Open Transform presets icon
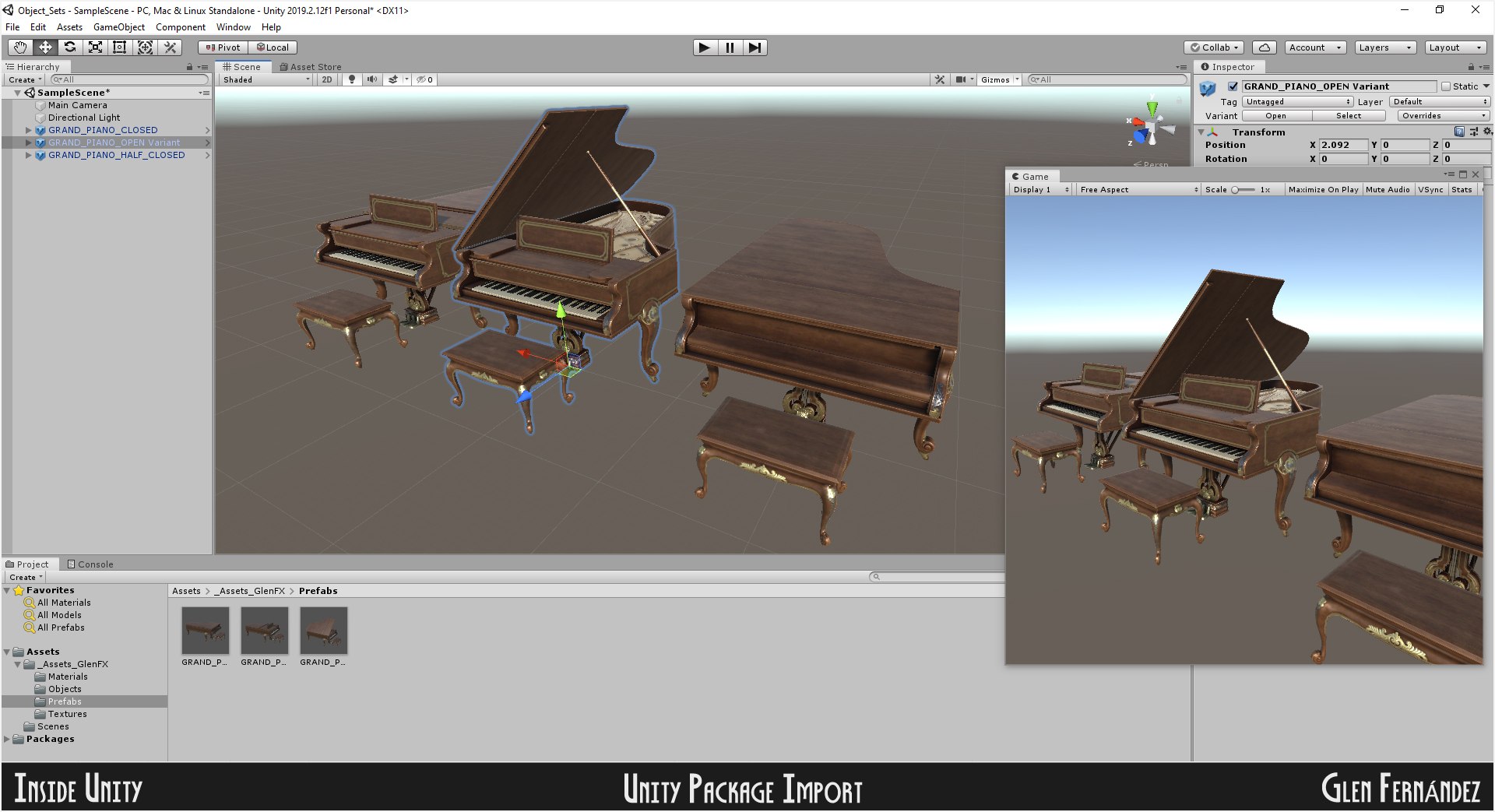Viewport: 1495px width, 812px height. pyautogui.click(x=1474, y=132)
